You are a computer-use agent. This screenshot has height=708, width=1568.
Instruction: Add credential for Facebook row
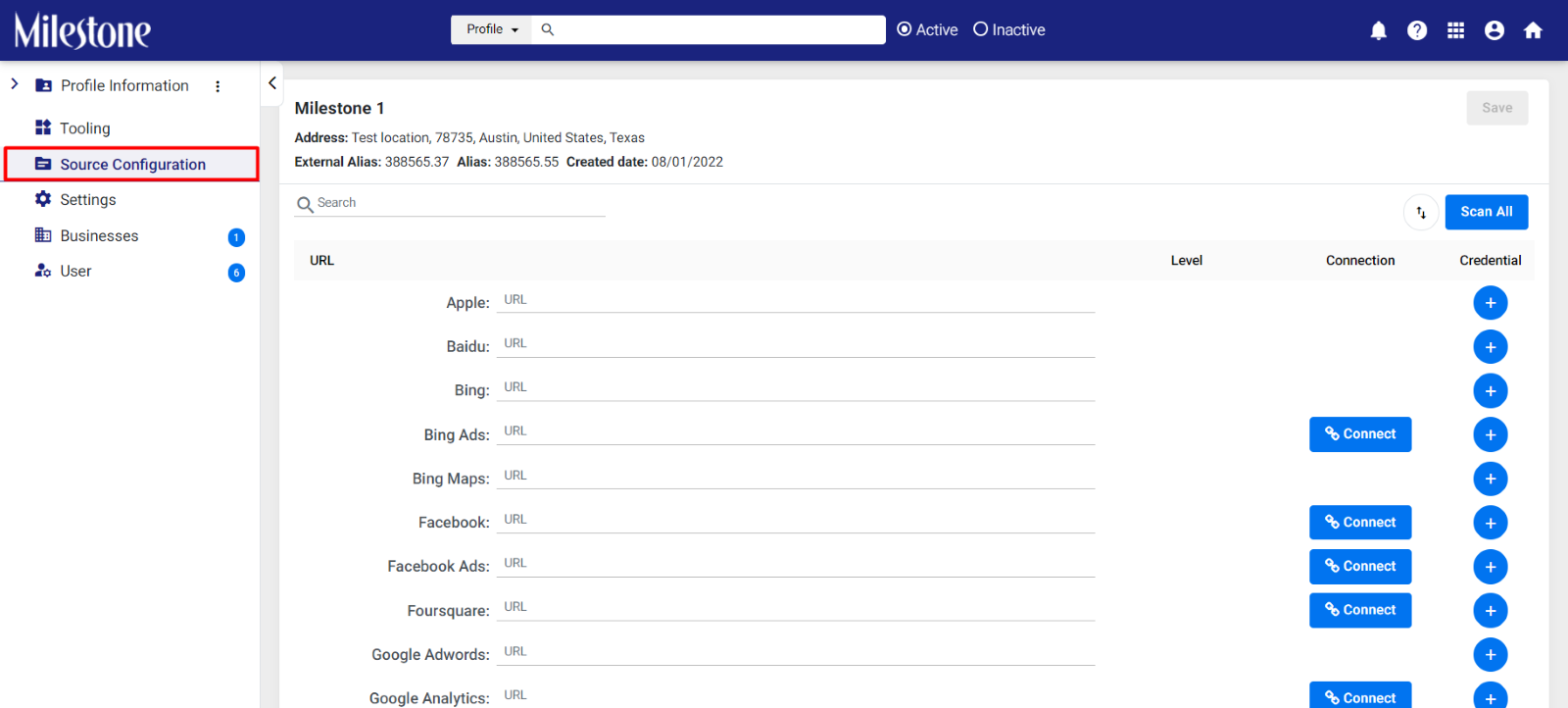(1491, 523)
